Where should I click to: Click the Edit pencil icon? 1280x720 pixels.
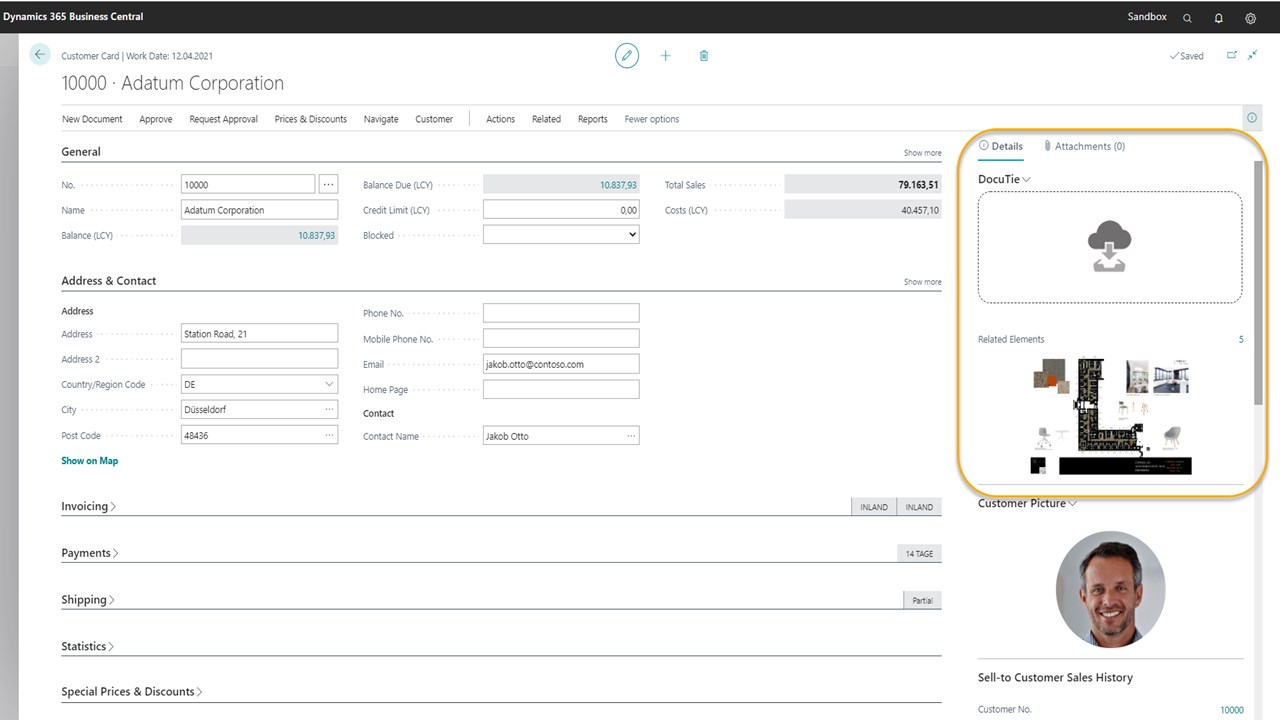point(627,56)
